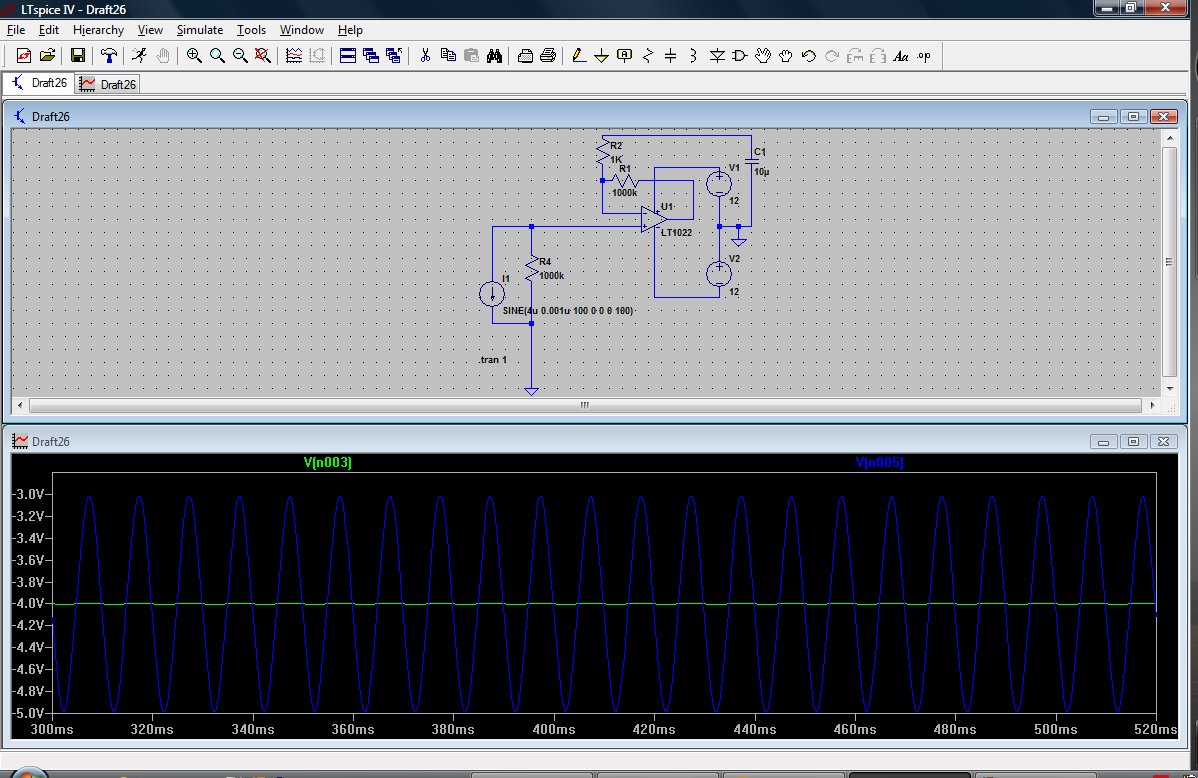The height and width of the screenshot is (778, 1198).
Task: Select the Draw Wire pencil tool
Action: coord(578,56)
